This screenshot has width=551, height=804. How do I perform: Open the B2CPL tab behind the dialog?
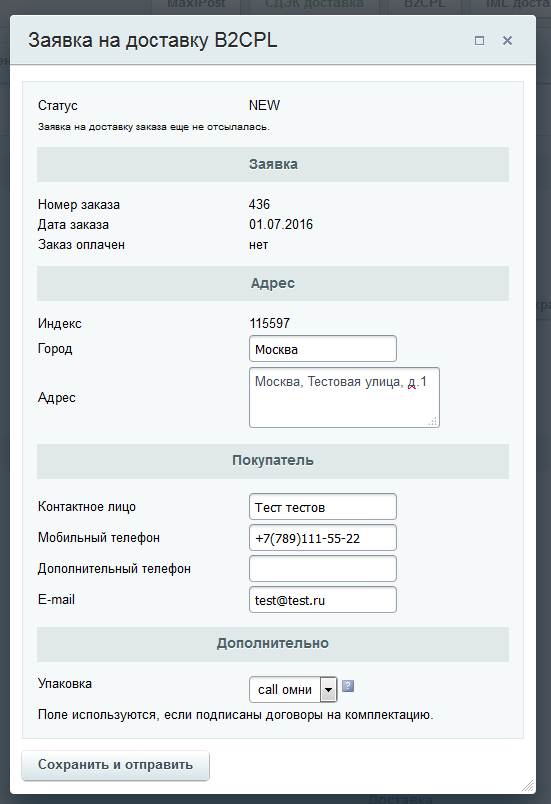425,5
